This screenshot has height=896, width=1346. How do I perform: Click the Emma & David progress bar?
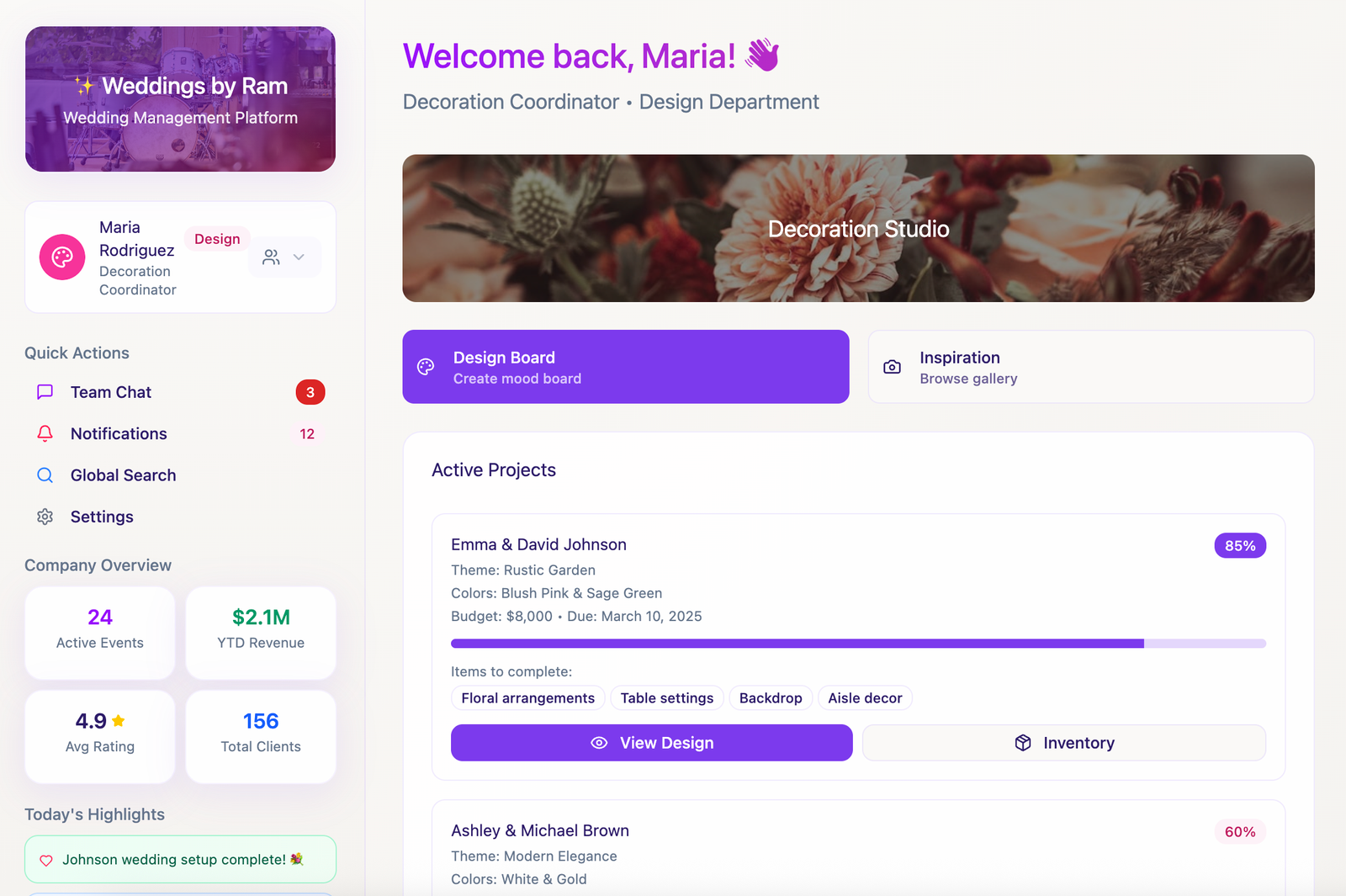coord(858,644)
